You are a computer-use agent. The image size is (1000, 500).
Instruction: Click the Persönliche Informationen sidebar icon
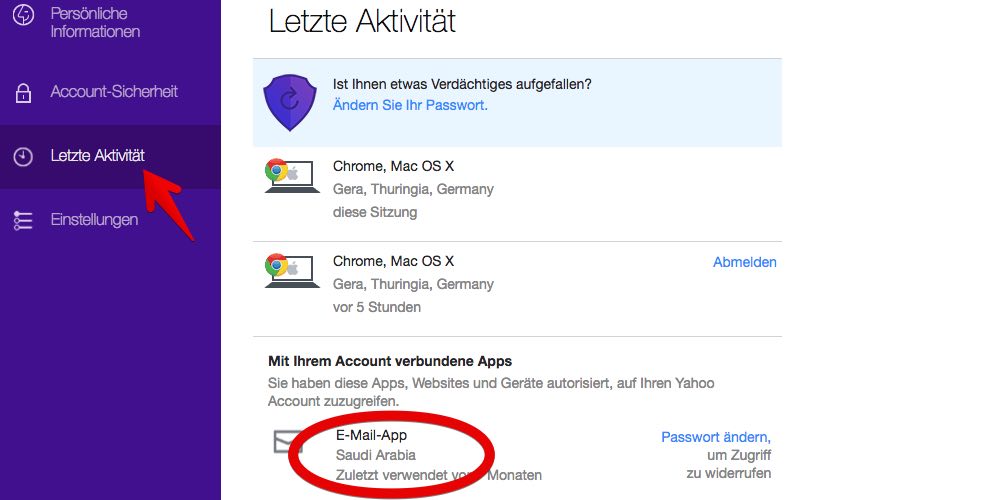click(24, 14)
